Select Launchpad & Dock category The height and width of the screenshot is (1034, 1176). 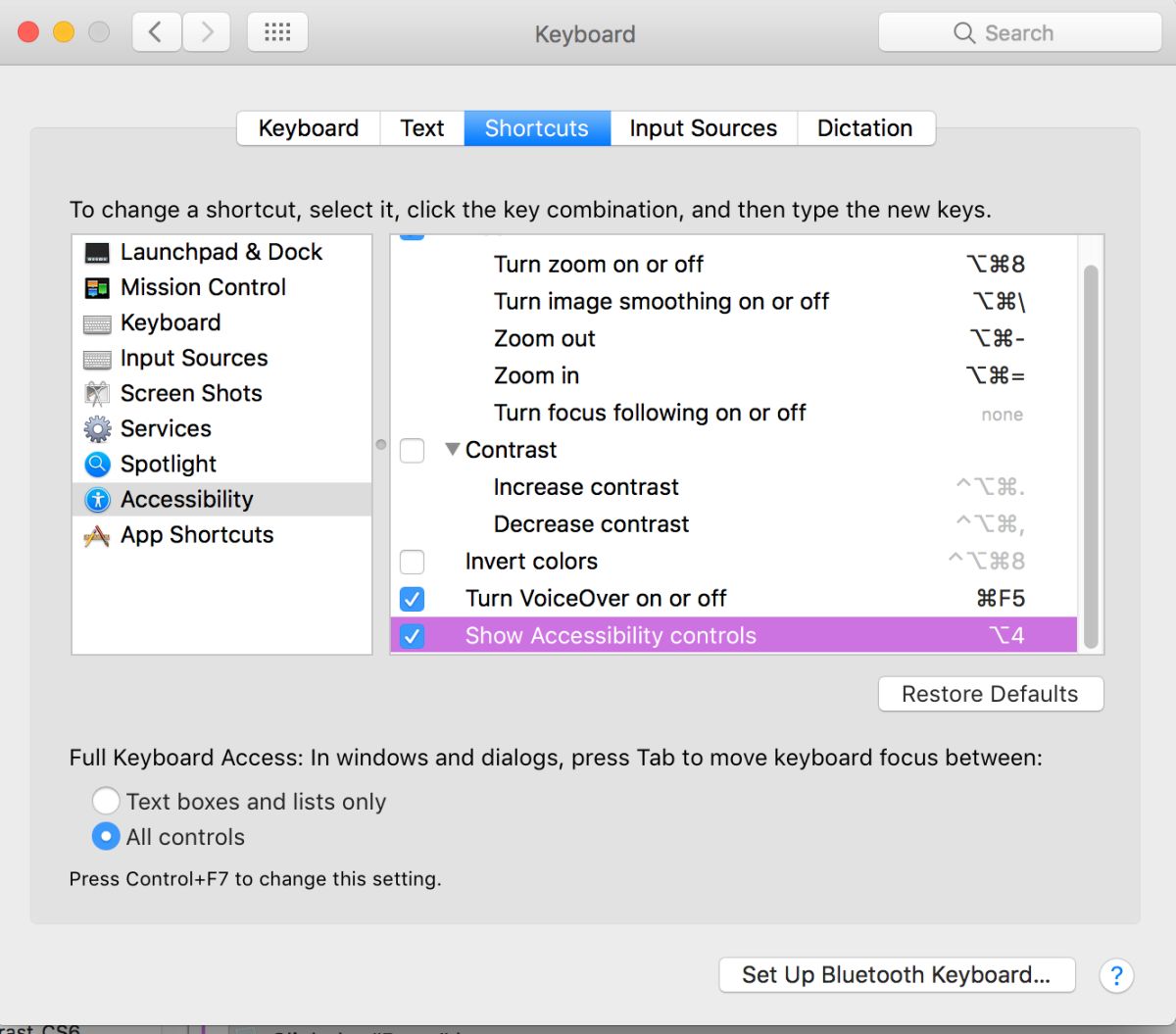click(222, 253)
